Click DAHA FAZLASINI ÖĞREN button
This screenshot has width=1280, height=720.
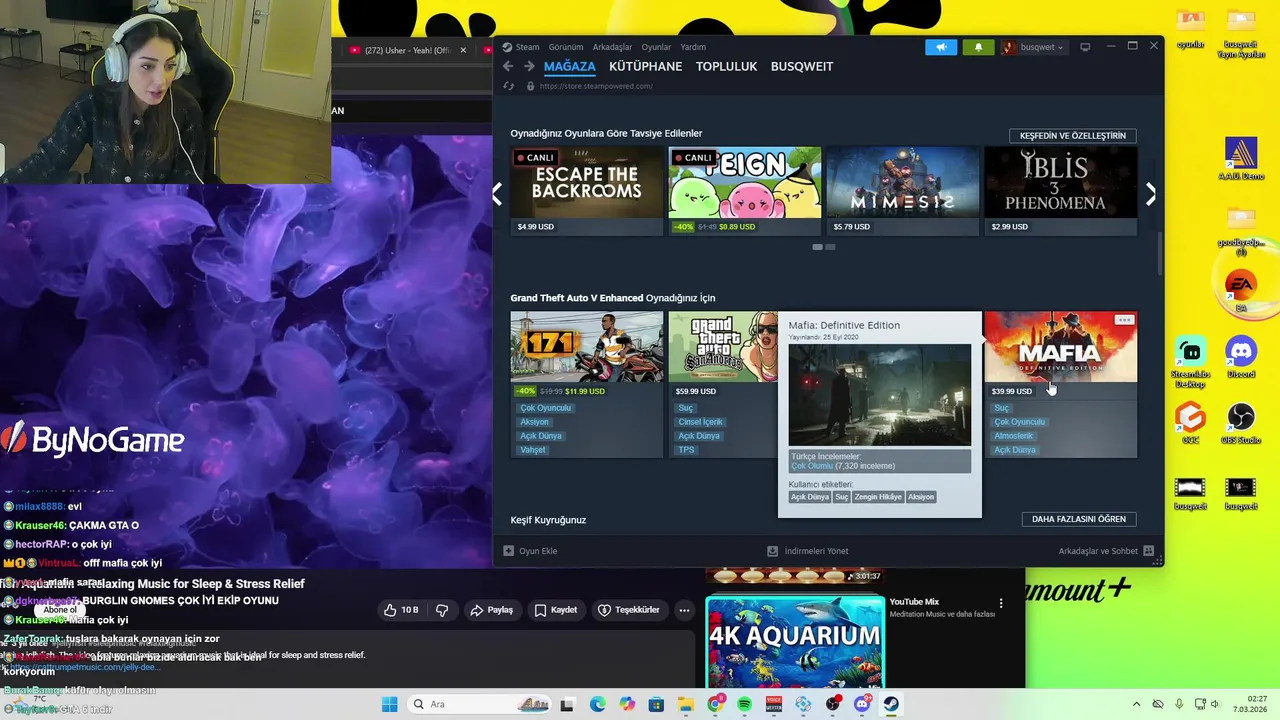pyautogui.click(x=1079, y=519)
